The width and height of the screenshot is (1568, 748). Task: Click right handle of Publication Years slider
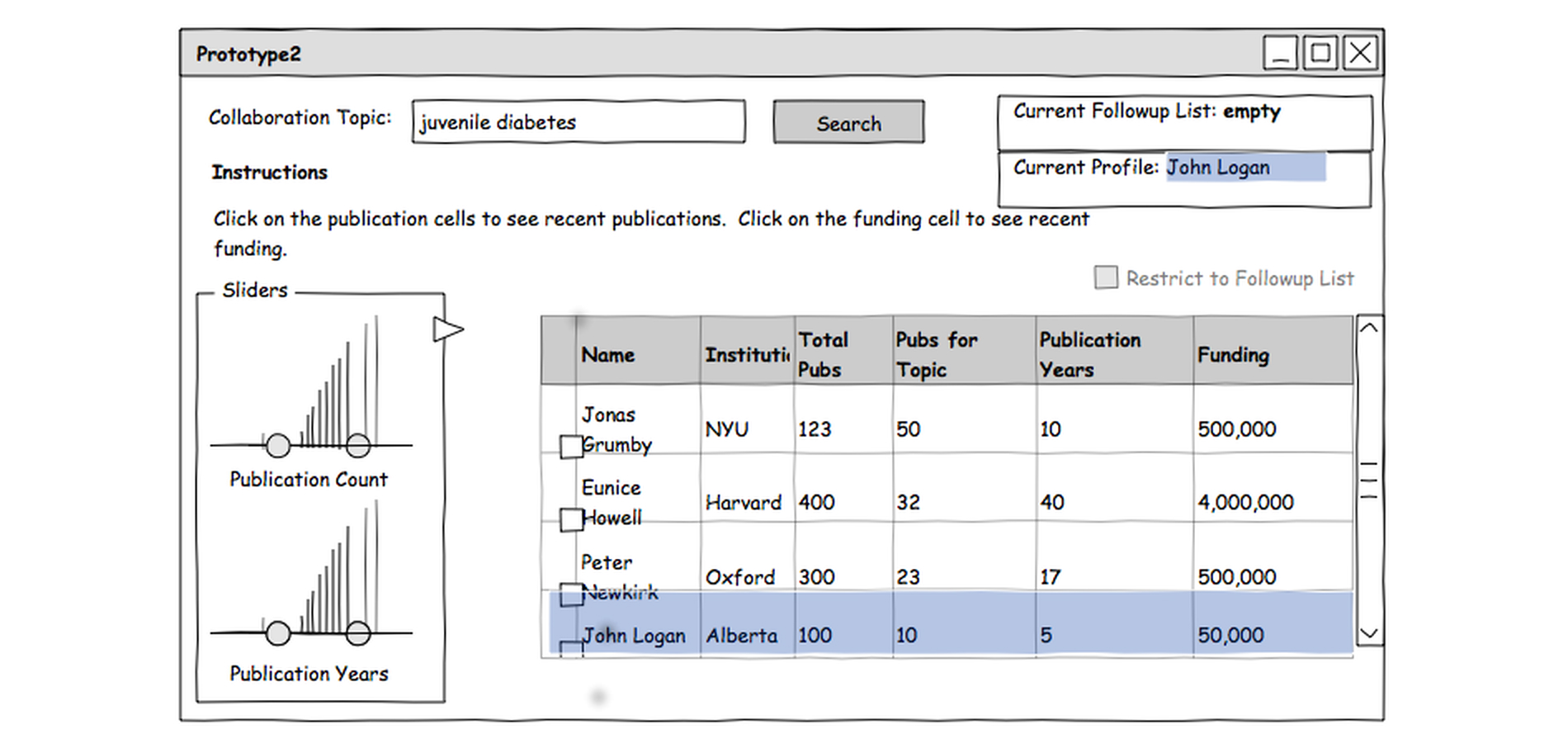click(358, 633)
